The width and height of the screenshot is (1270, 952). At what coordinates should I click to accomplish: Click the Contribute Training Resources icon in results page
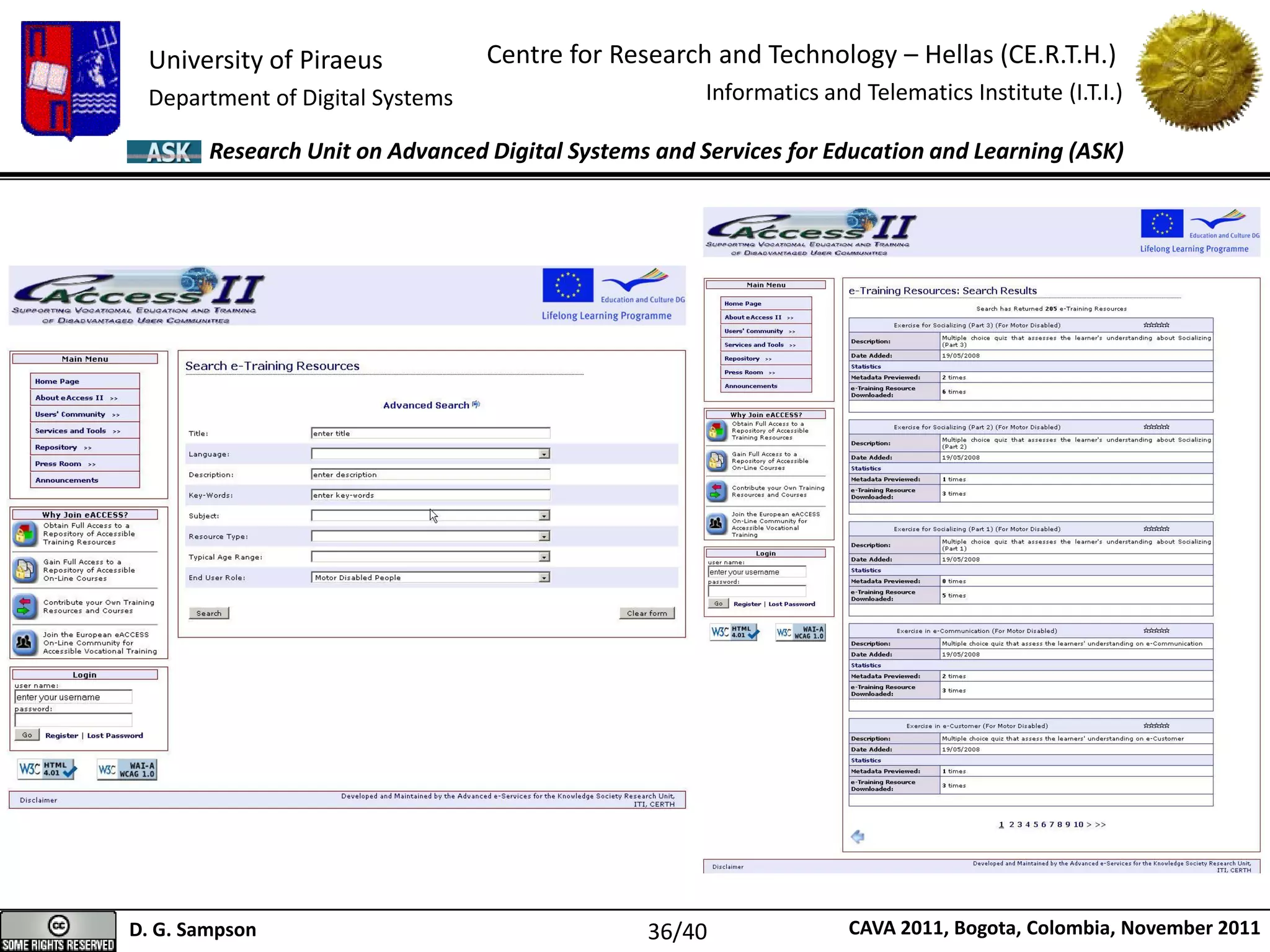point(716,491)
